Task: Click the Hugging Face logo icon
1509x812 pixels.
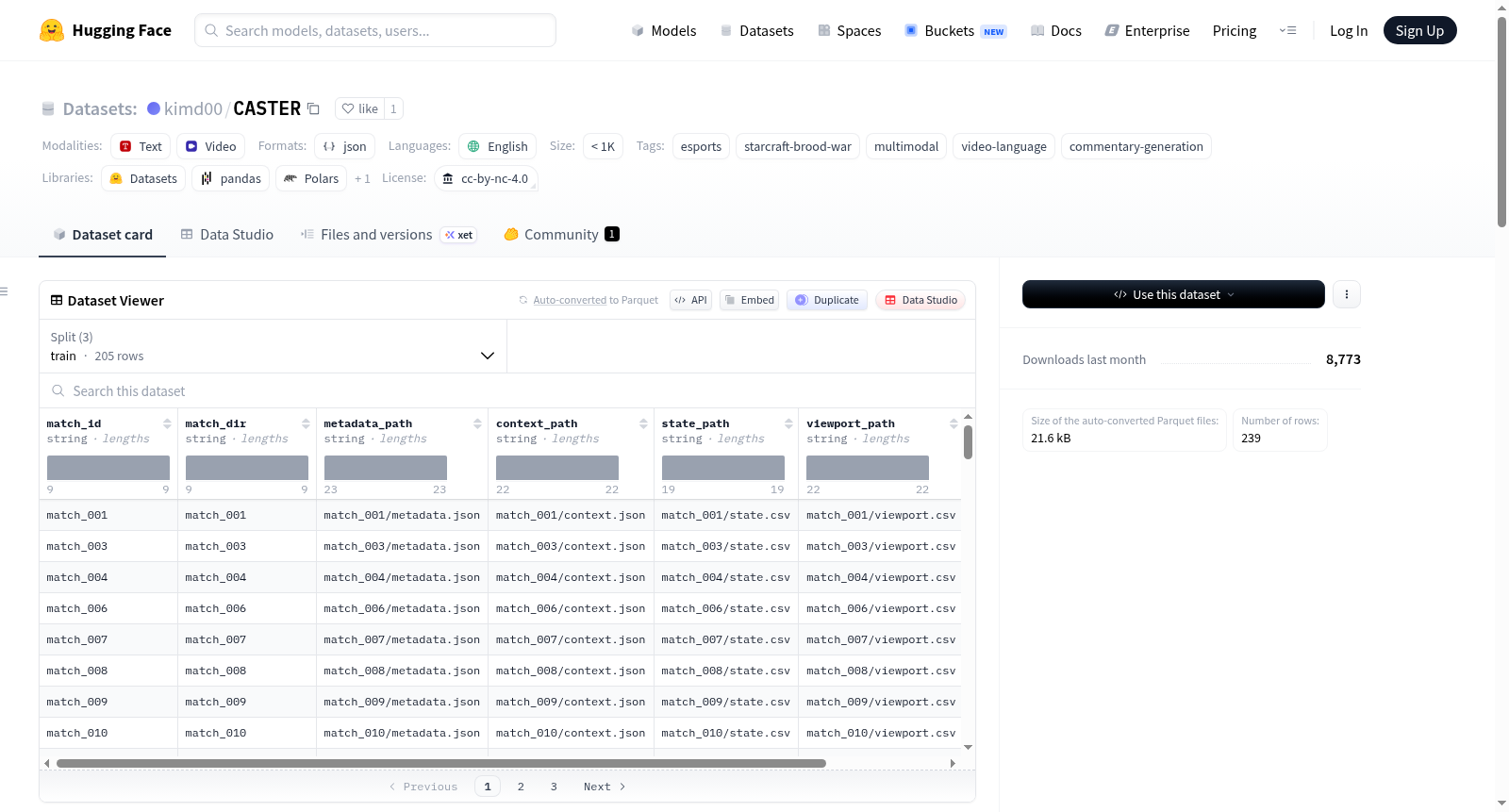Action: [52, 30]
